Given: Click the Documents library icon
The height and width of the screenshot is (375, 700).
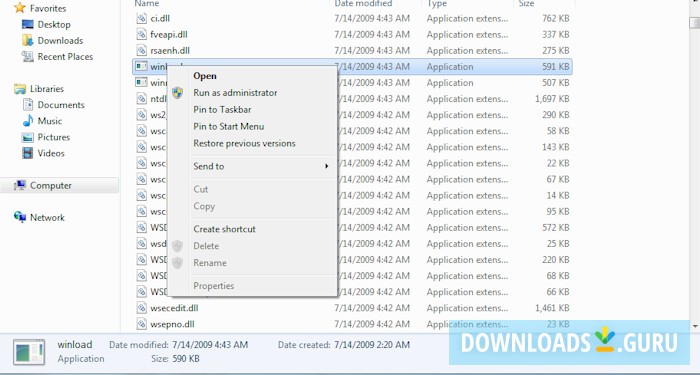Looking at the screenshot, I should tap(28, 105).
